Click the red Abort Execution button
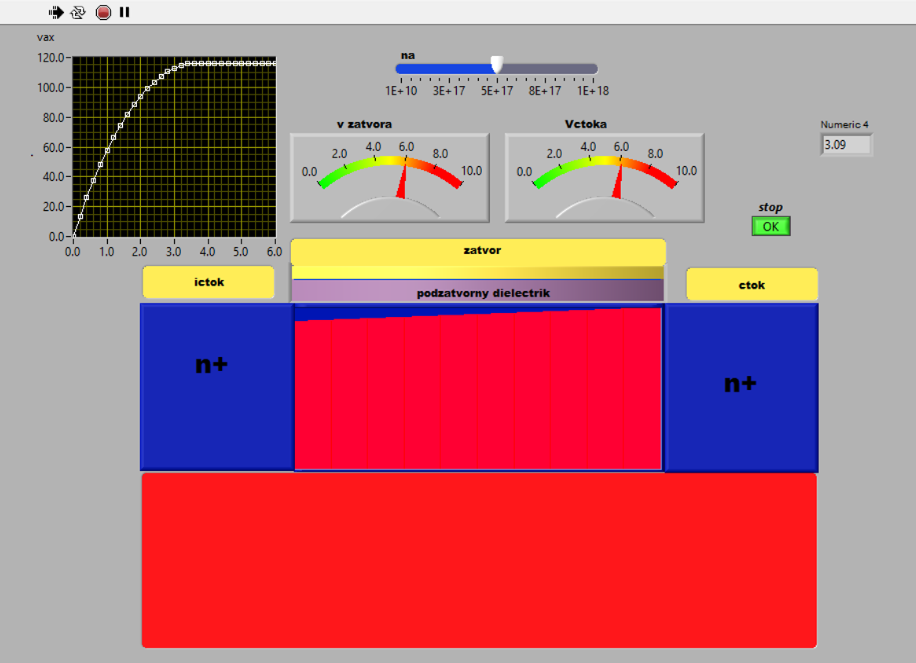916x663 pixels. [x=103, y=12]
